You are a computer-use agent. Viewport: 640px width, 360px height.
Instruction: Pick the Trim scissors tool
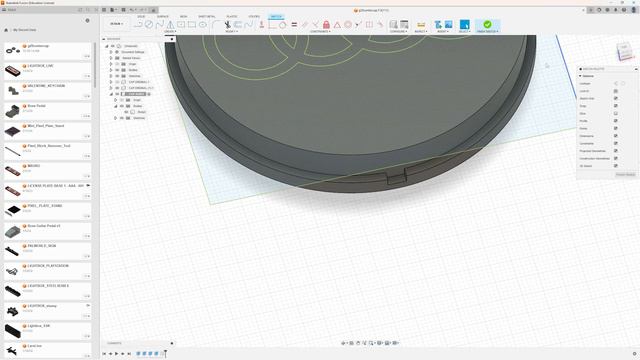(x=227, y=25)
